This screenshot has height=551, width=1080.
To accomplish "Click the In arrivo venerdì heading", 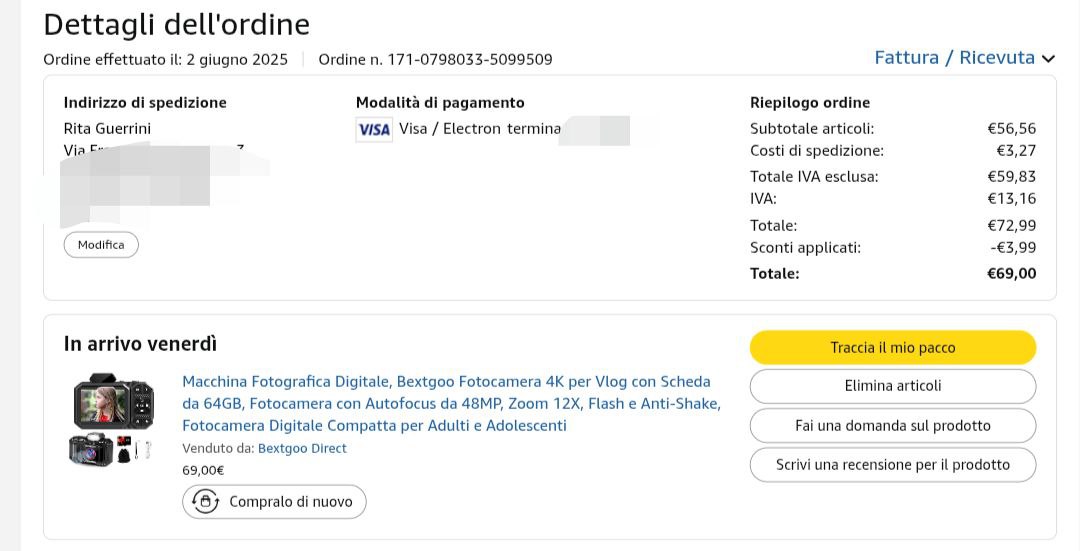I will coord(140,344).
